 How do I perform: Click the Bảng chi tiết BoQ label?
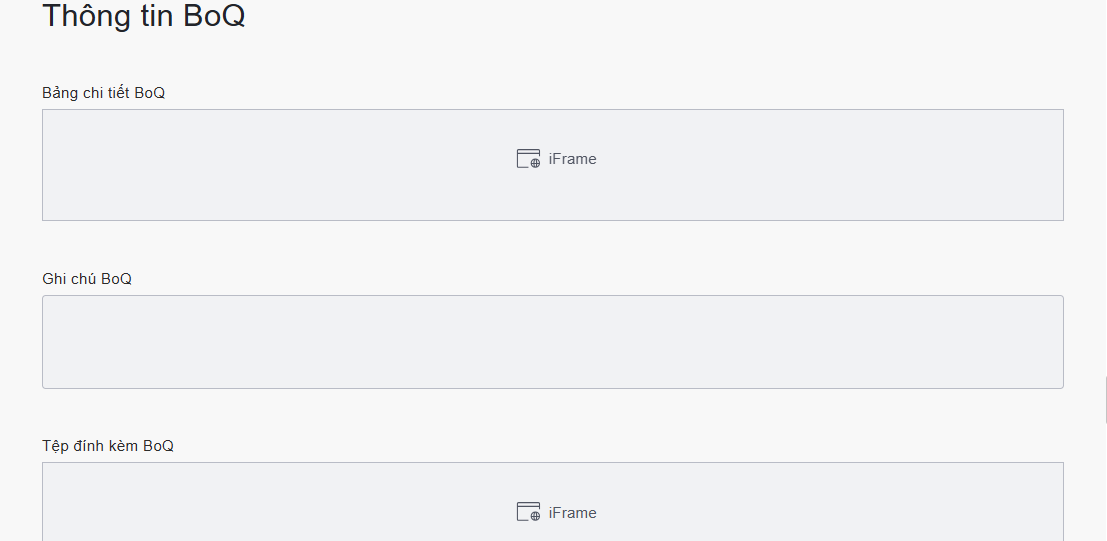(x=103, y=93)
